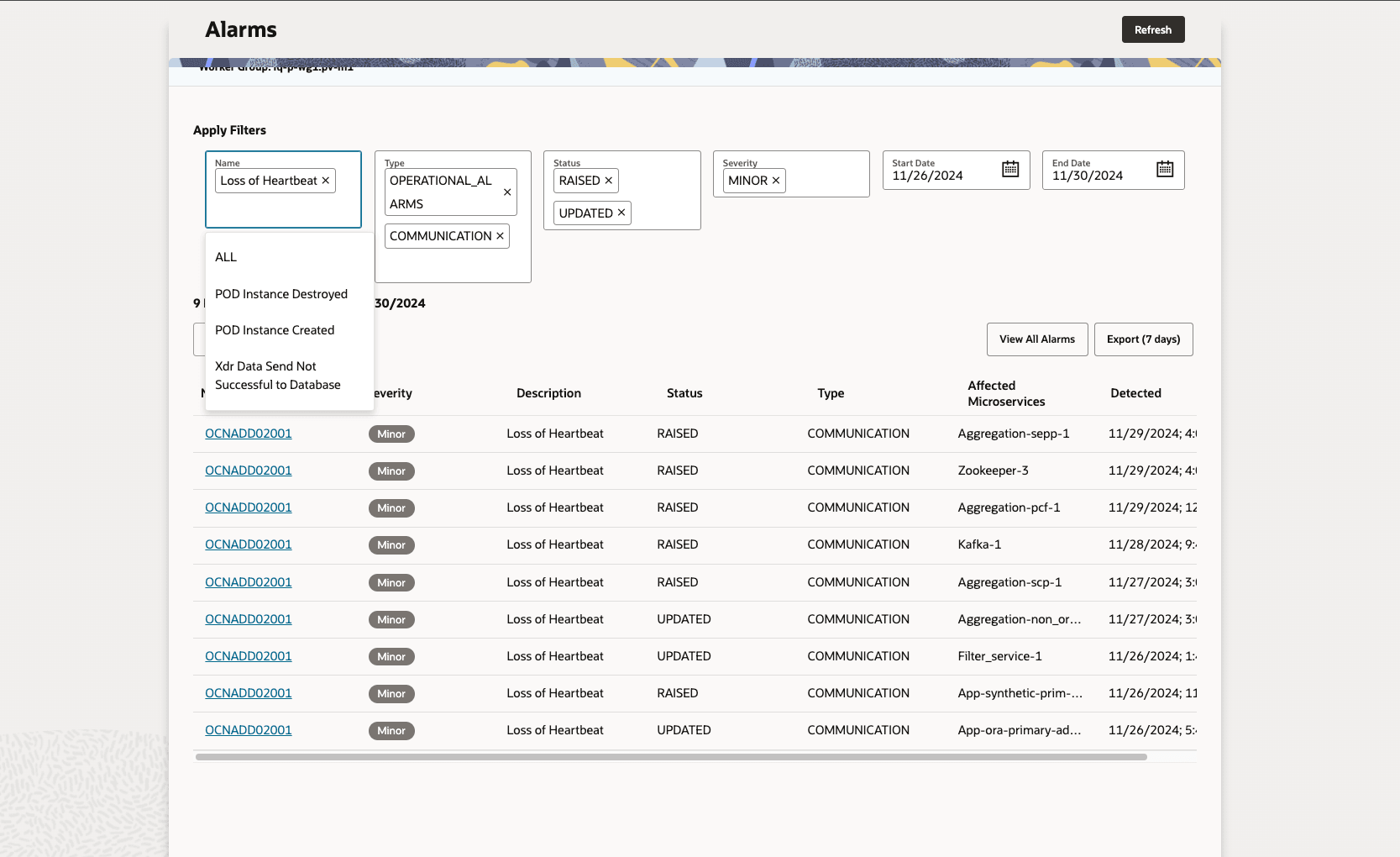Open OCNADD02001 link for Kafka-1
The height and width of the screenshot is (857, 1400).
click(x=249, y=544)
